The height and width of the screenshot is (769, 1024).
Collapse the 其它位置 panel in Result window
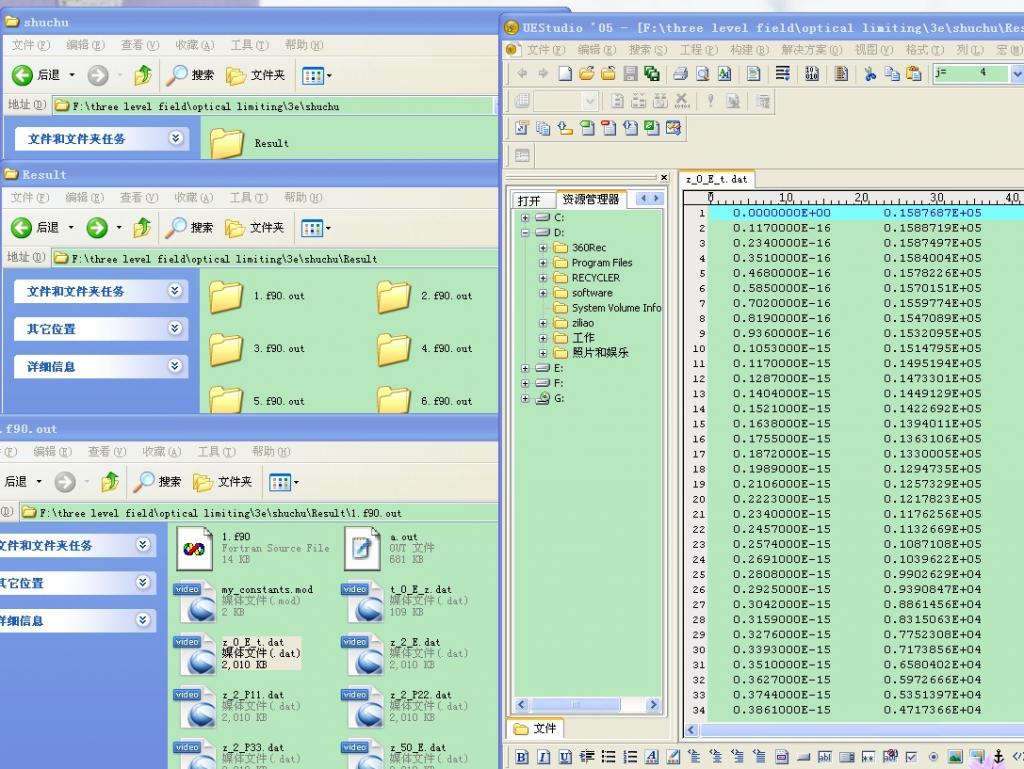[x=175, y=328]
